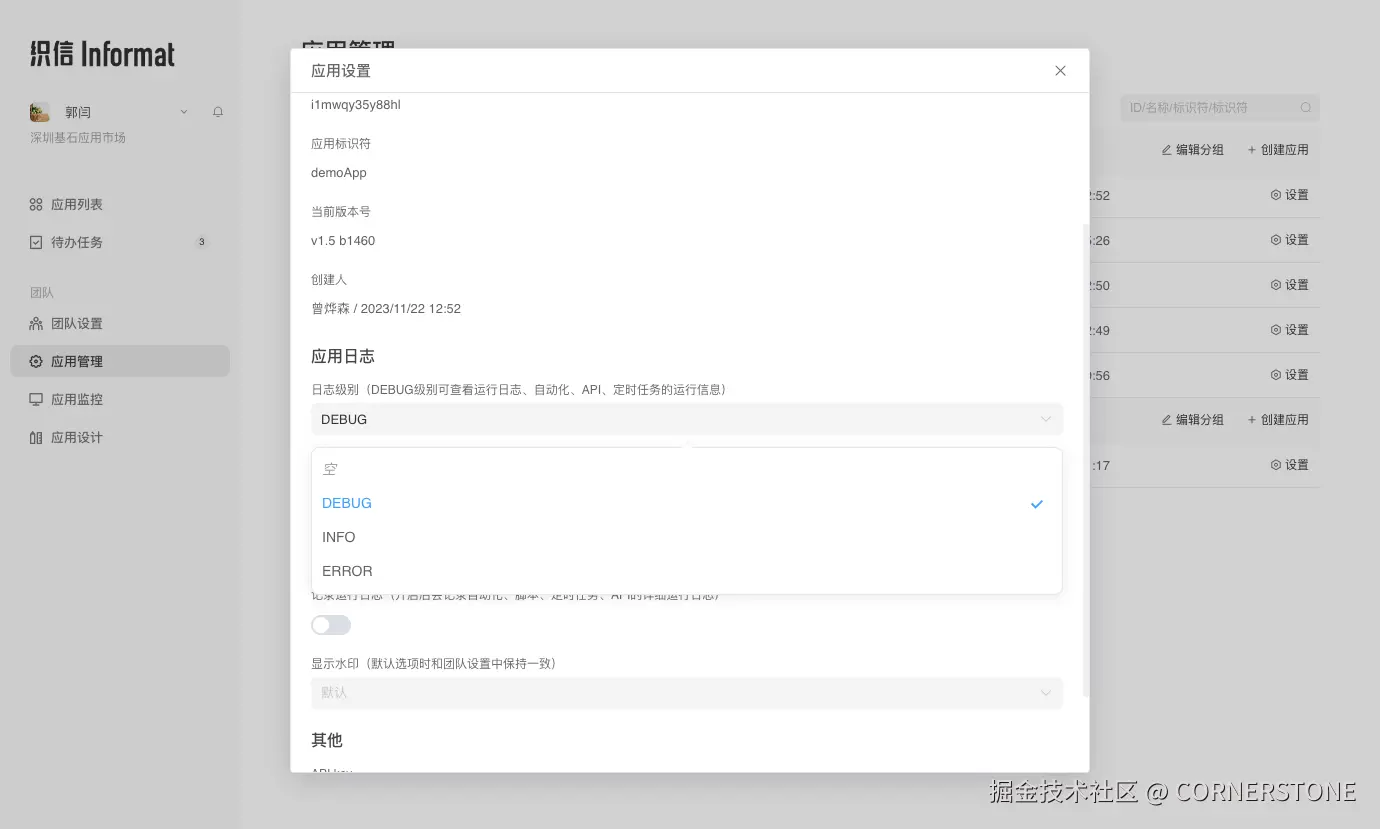1380x829 pixels.
Task: Expand the 郭闫 user account chevron
Action: [x=184, y=112]
